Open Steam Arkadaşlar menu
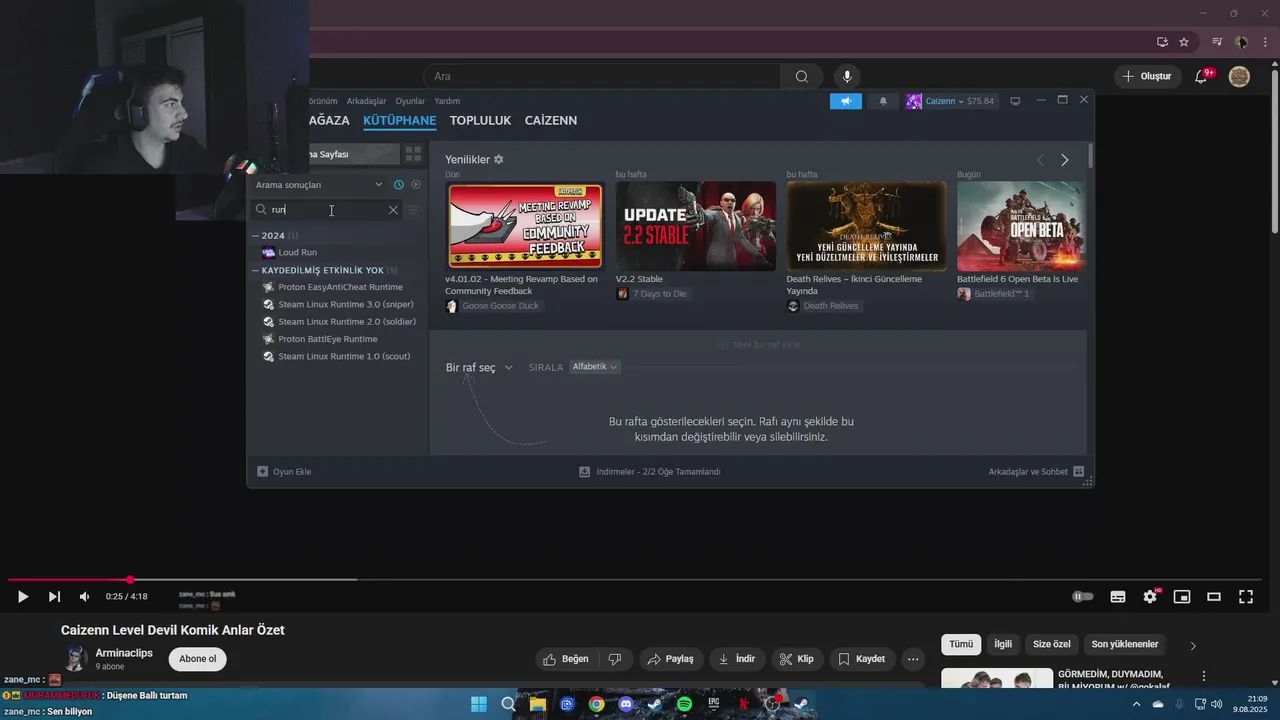This screenshot has height=720, width=1280. (366, 101)
